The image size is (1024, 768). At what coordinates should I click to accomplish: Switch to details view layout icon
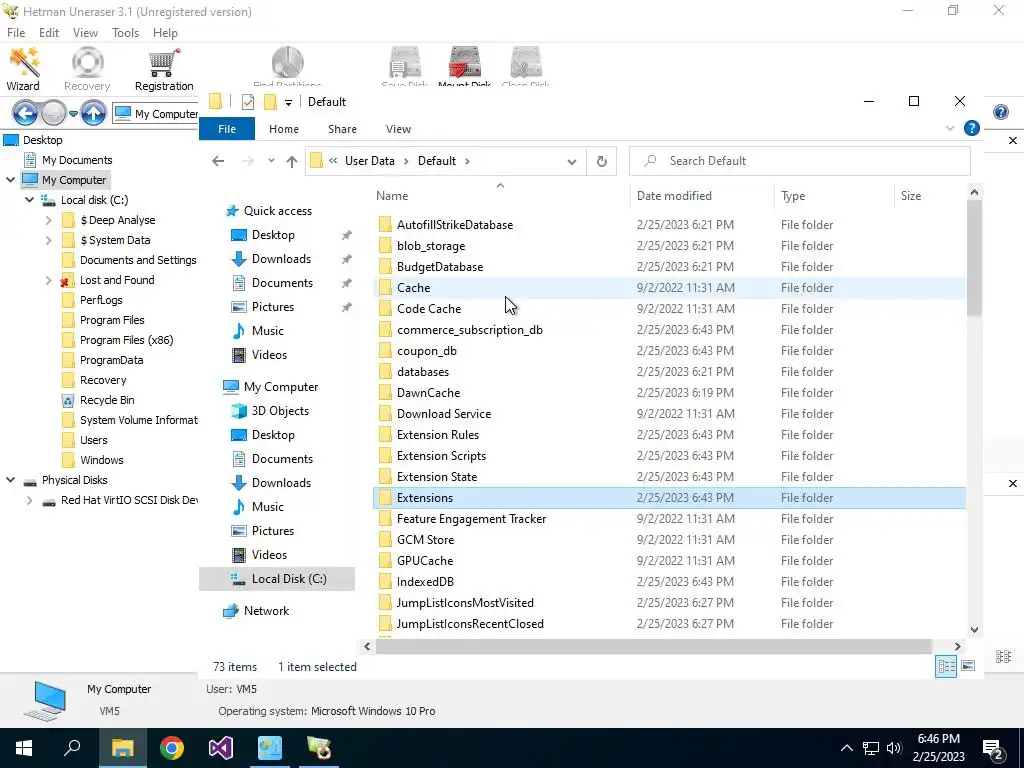946,666
